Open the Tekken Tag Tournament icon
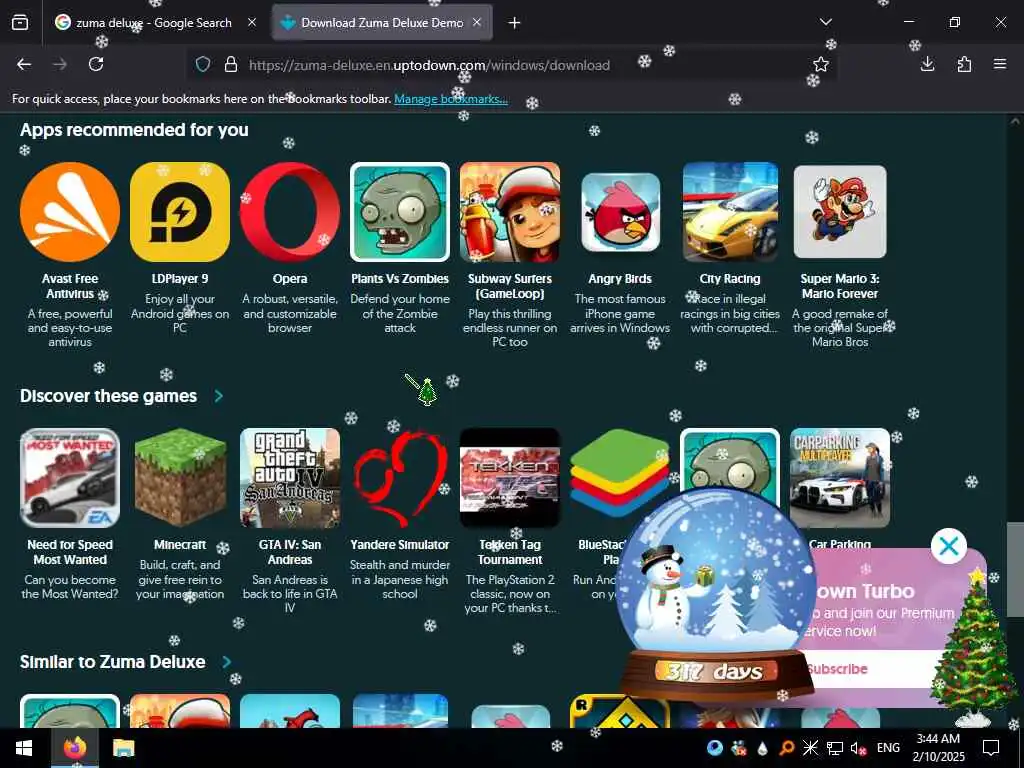The width and height of the screenshot is (1024, 768). point(509,478)
